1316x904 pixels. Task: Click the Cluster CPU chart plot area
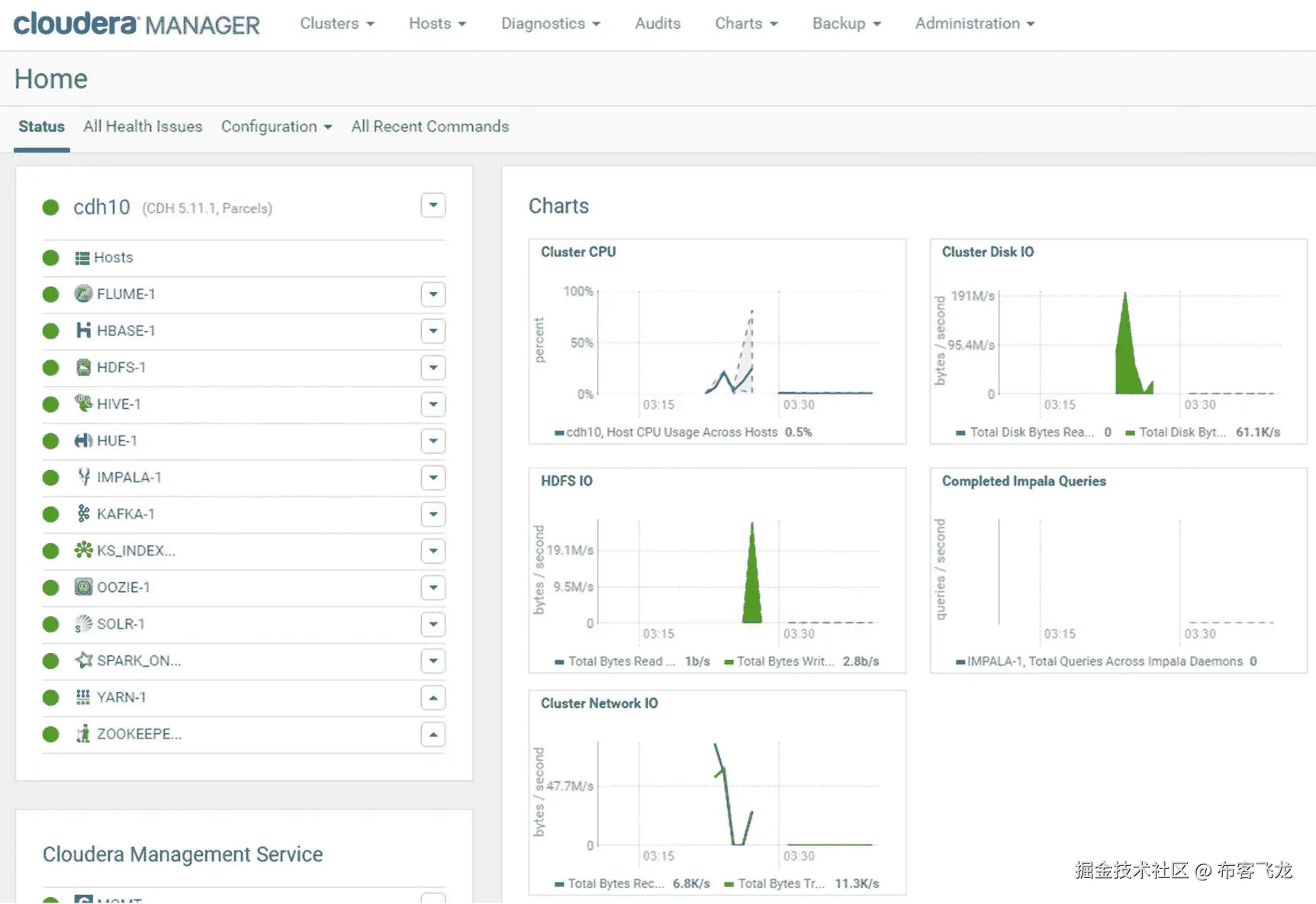pos(738,343)
